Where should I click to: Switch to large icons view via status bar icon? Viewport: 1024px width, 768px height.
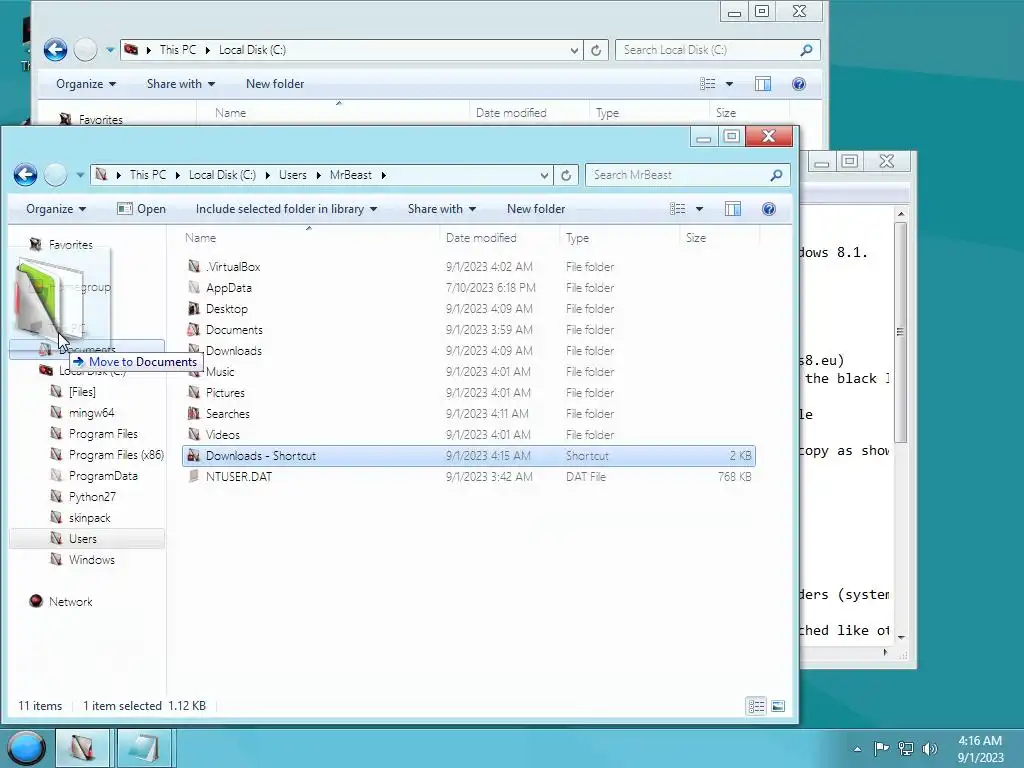click(778, 706)
